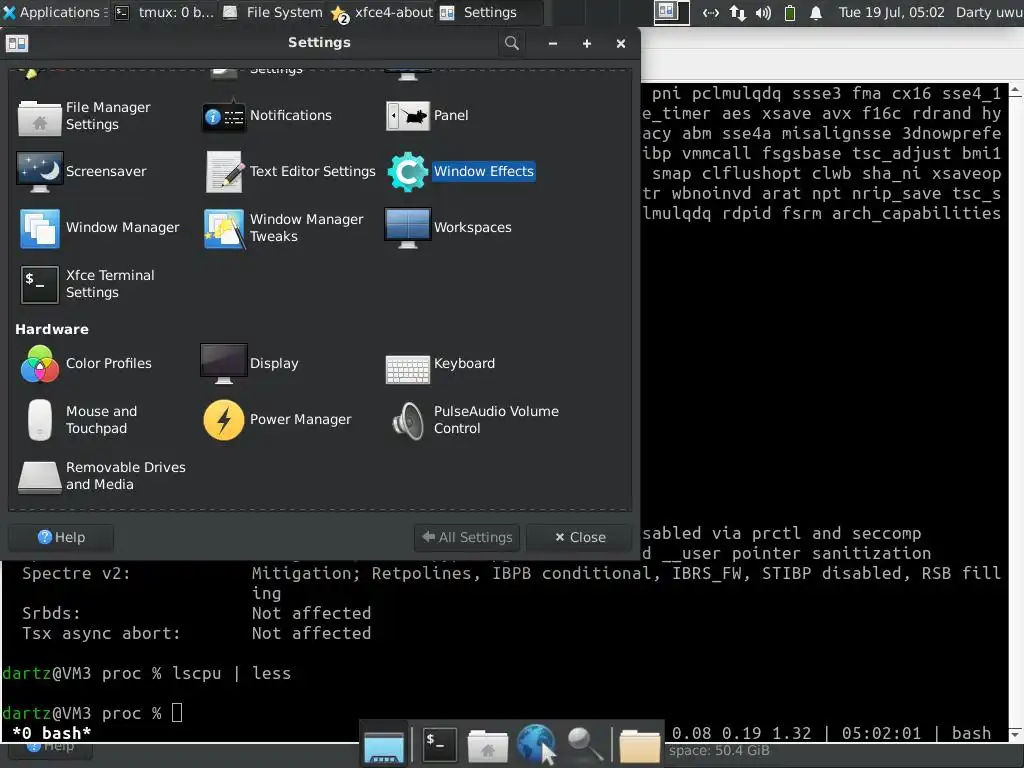Click the terminal scrollbar up arrow
Image resolution: width=1024 pixels, height=768 pixels.
[1016, 91]
